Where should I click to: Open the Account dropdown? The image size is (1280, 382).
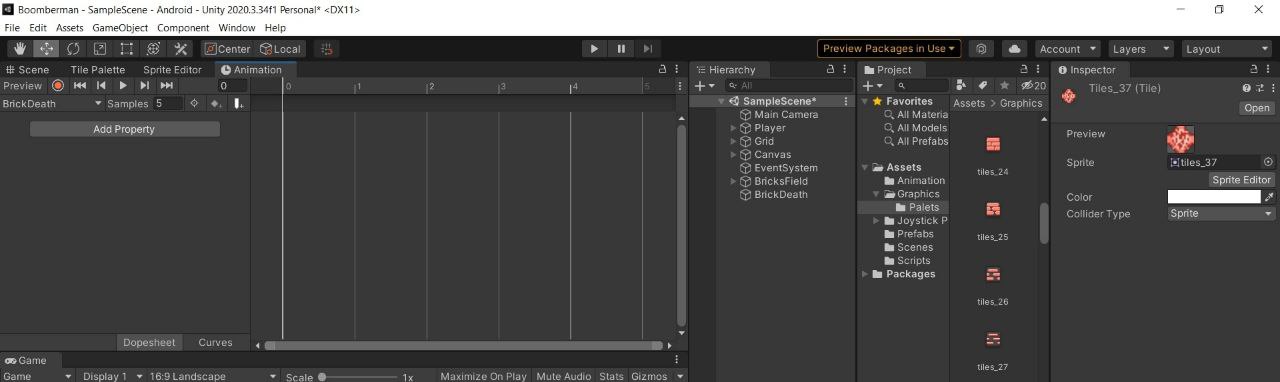point(1067,49)
